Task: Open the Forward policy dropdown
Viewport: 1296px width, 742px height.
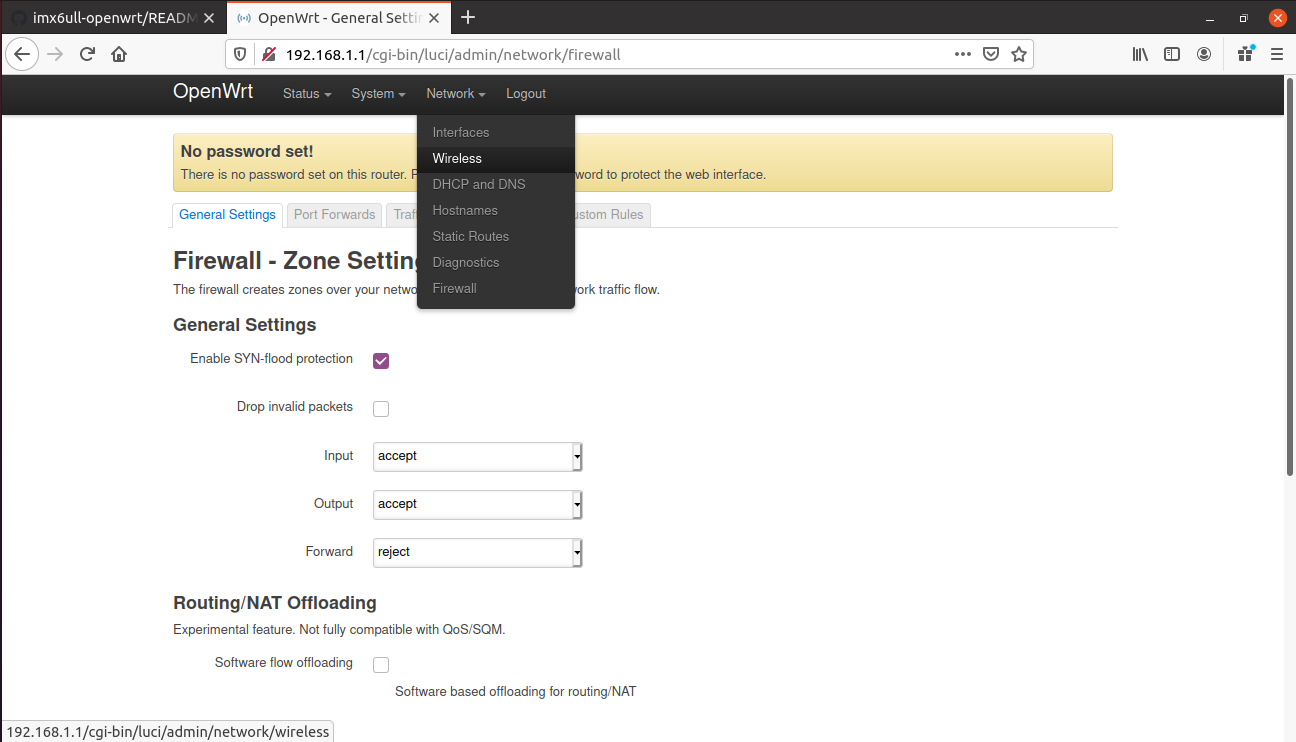Action: pyautogui.click(x=477, y=552)
